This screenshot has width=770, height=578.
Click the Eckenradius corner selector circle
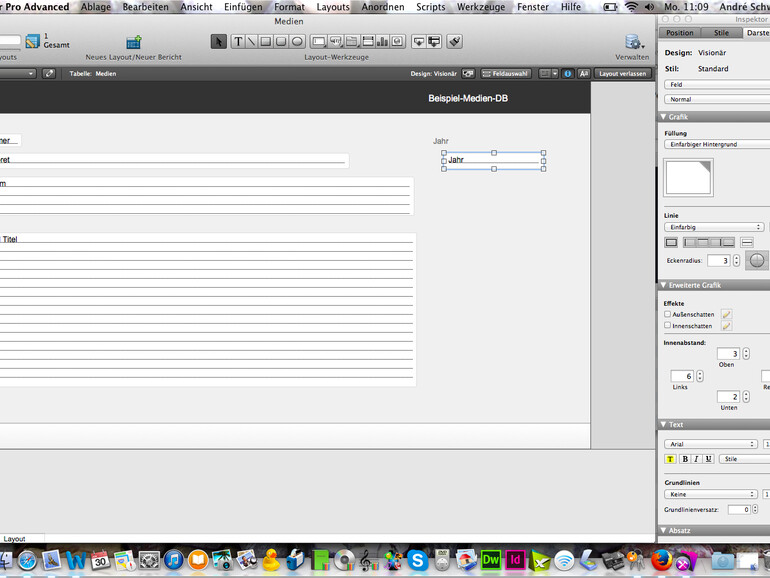[x=757, y=260]
